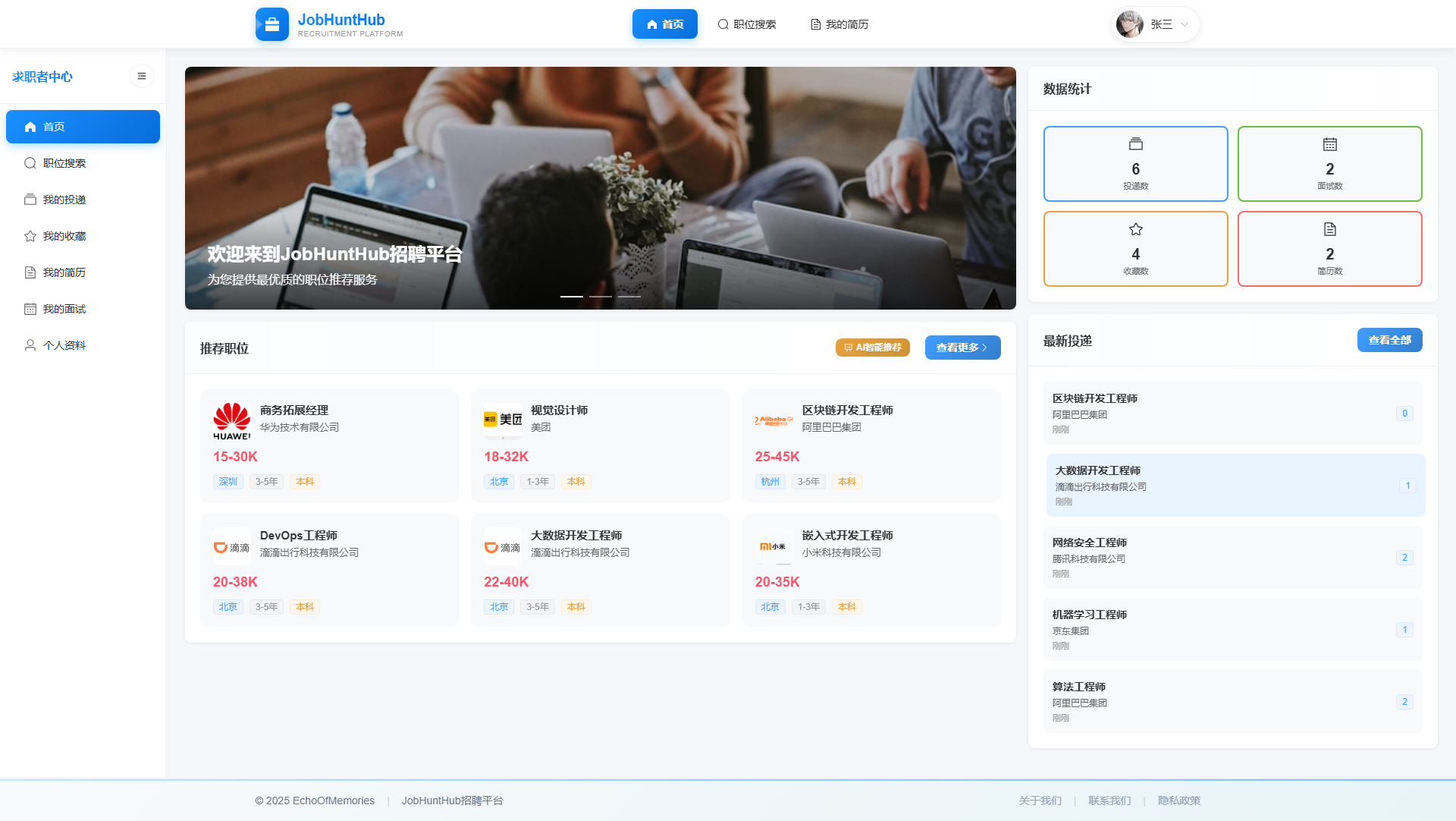Click the 滴滴 logo on DevOps工程师 card

(x=231, y=547)
